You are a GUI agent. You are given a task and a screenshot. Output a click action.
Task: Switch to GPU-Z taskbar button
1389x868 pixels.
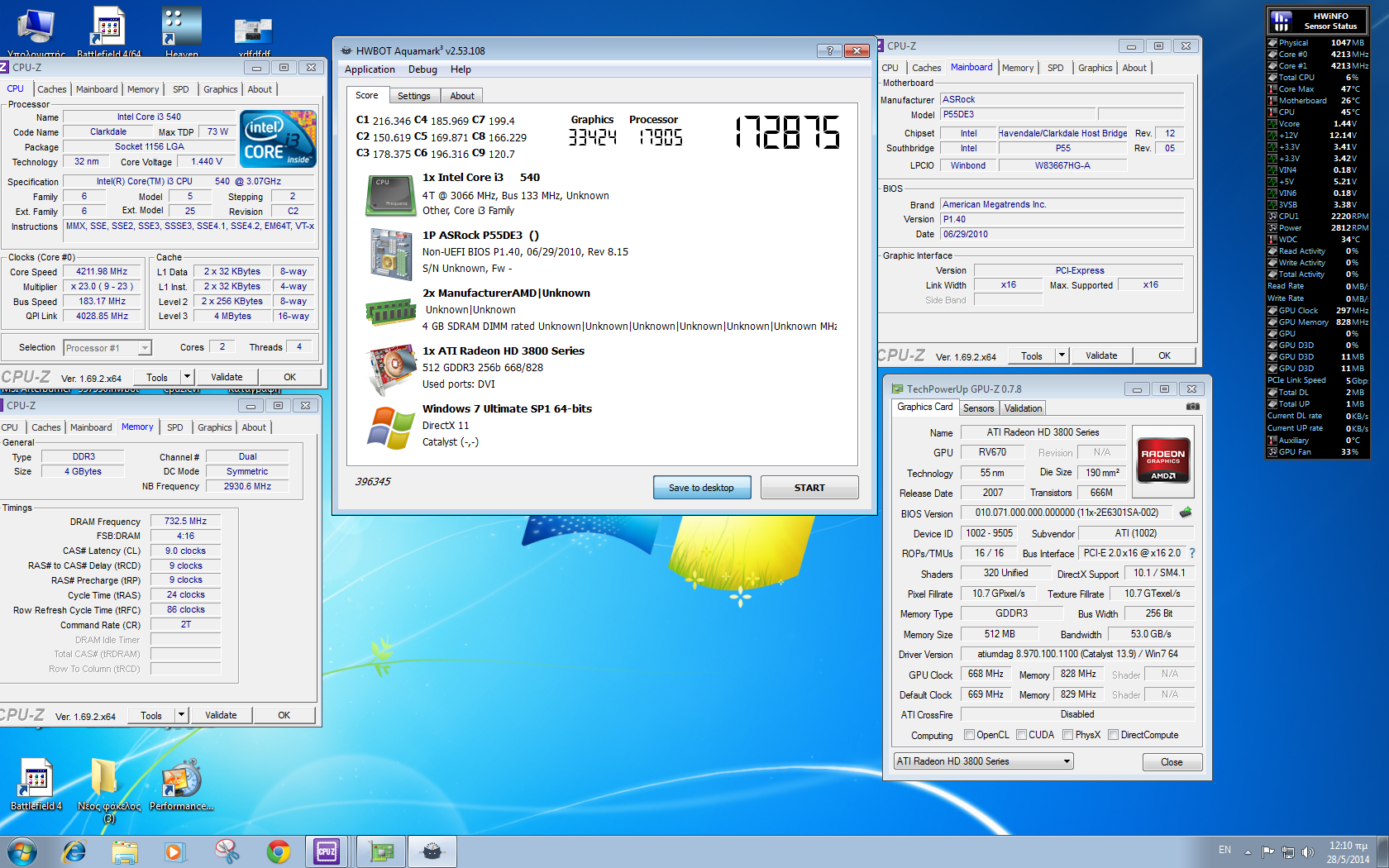(381, 851)
